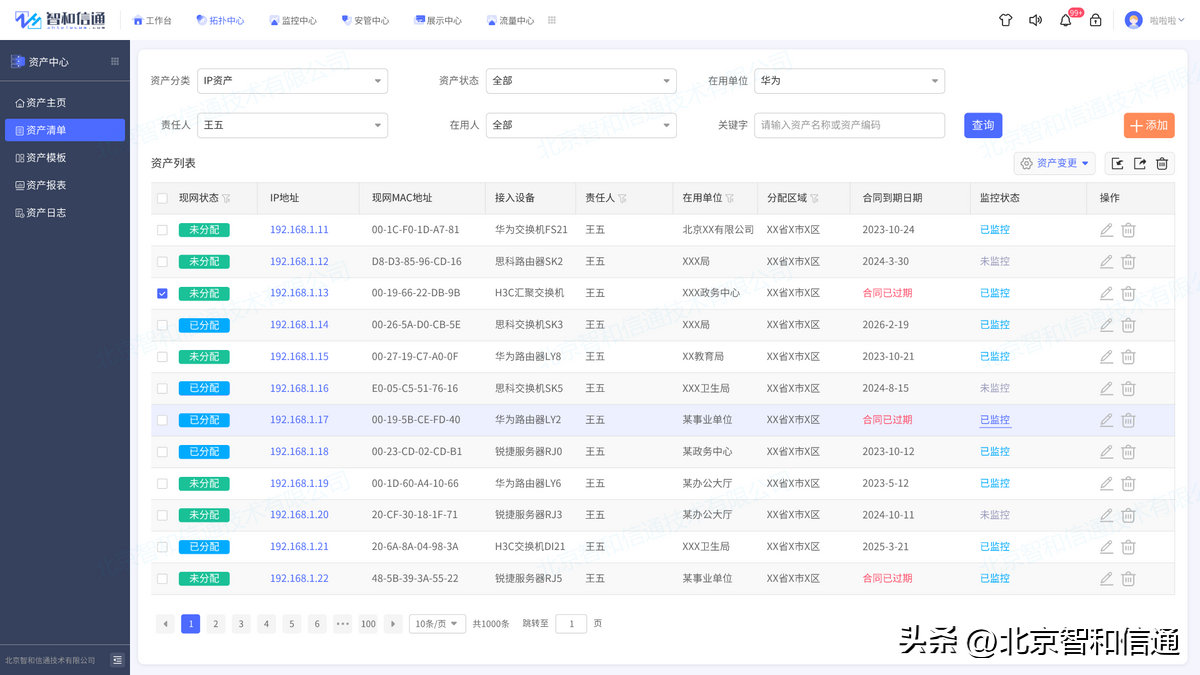Delete the row 192.168.1.14

point(1128,325)
